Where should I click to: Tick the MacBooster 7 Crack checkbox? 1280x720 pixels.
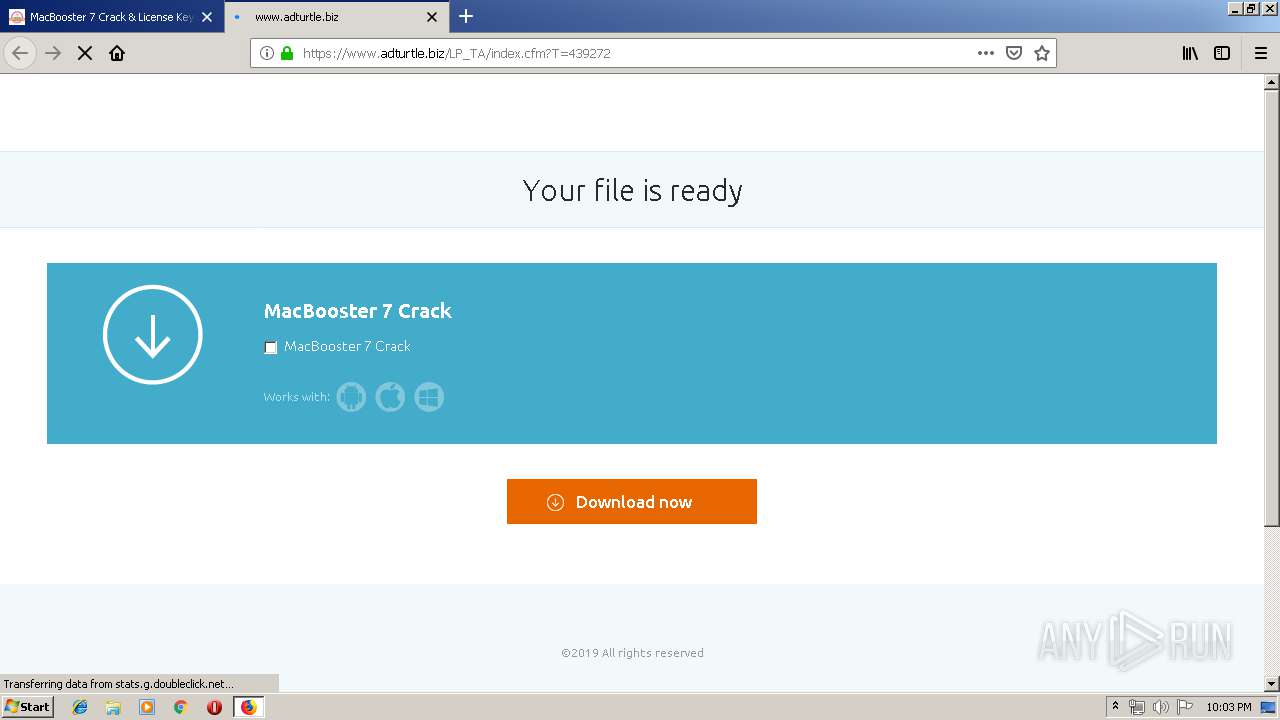[270, 347]
